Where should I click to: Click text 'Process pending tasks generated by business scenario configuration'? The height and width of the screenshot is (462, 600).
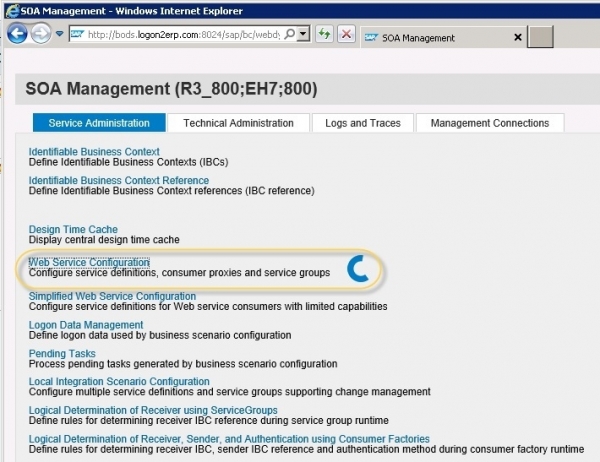click(x=183, y=364)
